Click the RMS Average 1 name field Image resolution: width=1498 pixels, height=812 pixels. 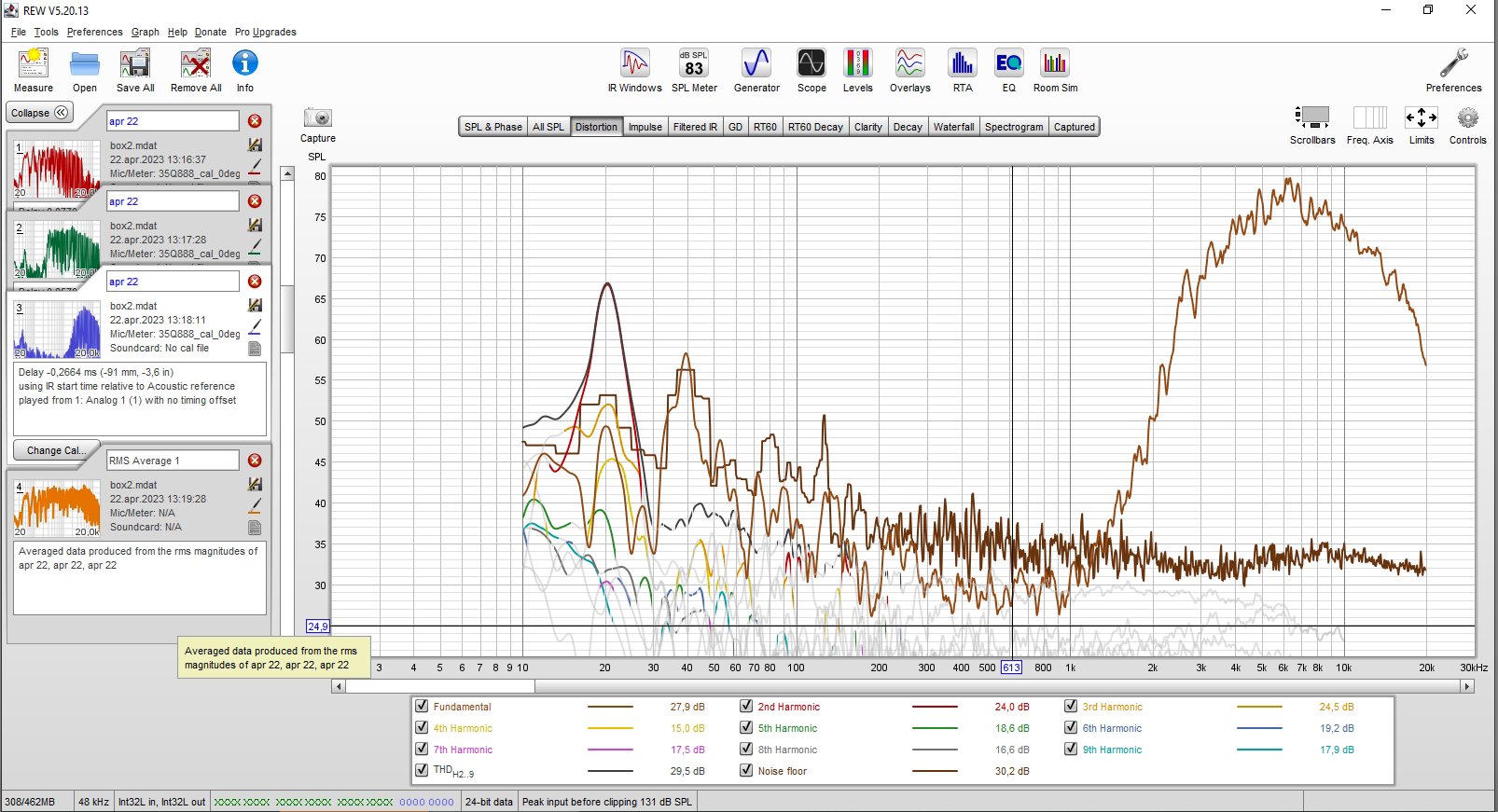tap(173, 461)
